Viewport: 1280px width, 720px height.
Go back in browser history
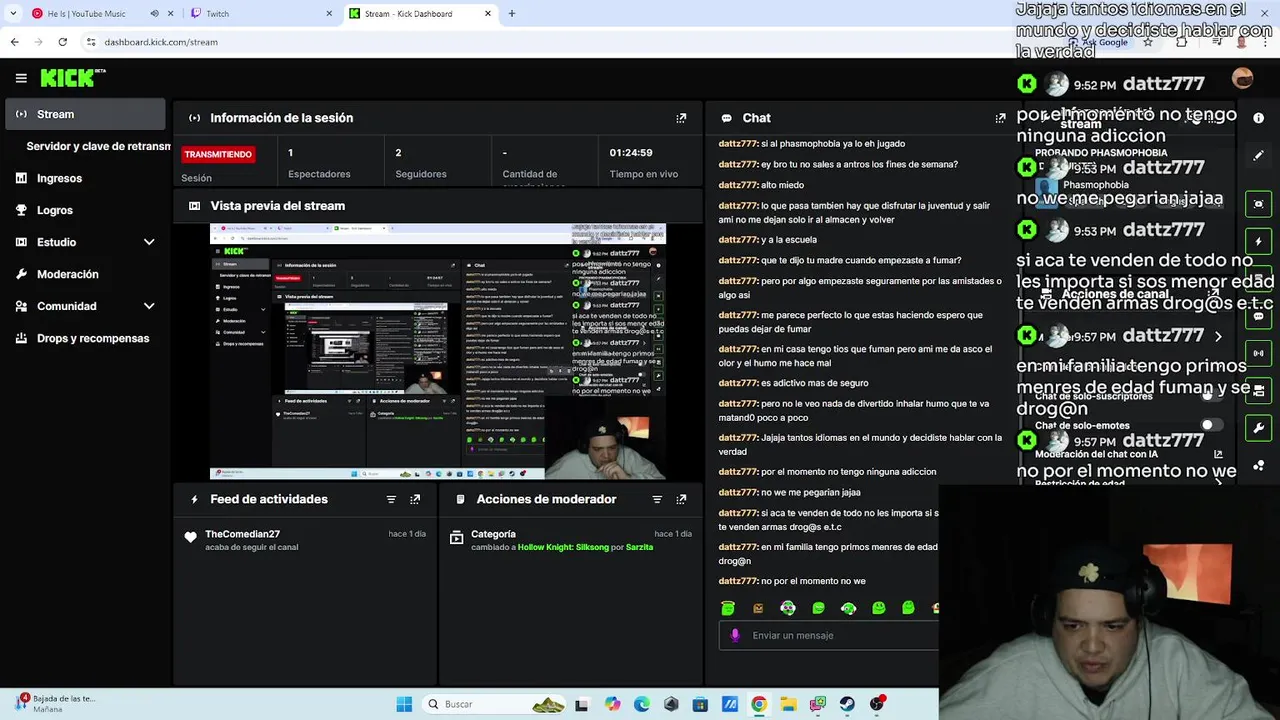[14, 42]
